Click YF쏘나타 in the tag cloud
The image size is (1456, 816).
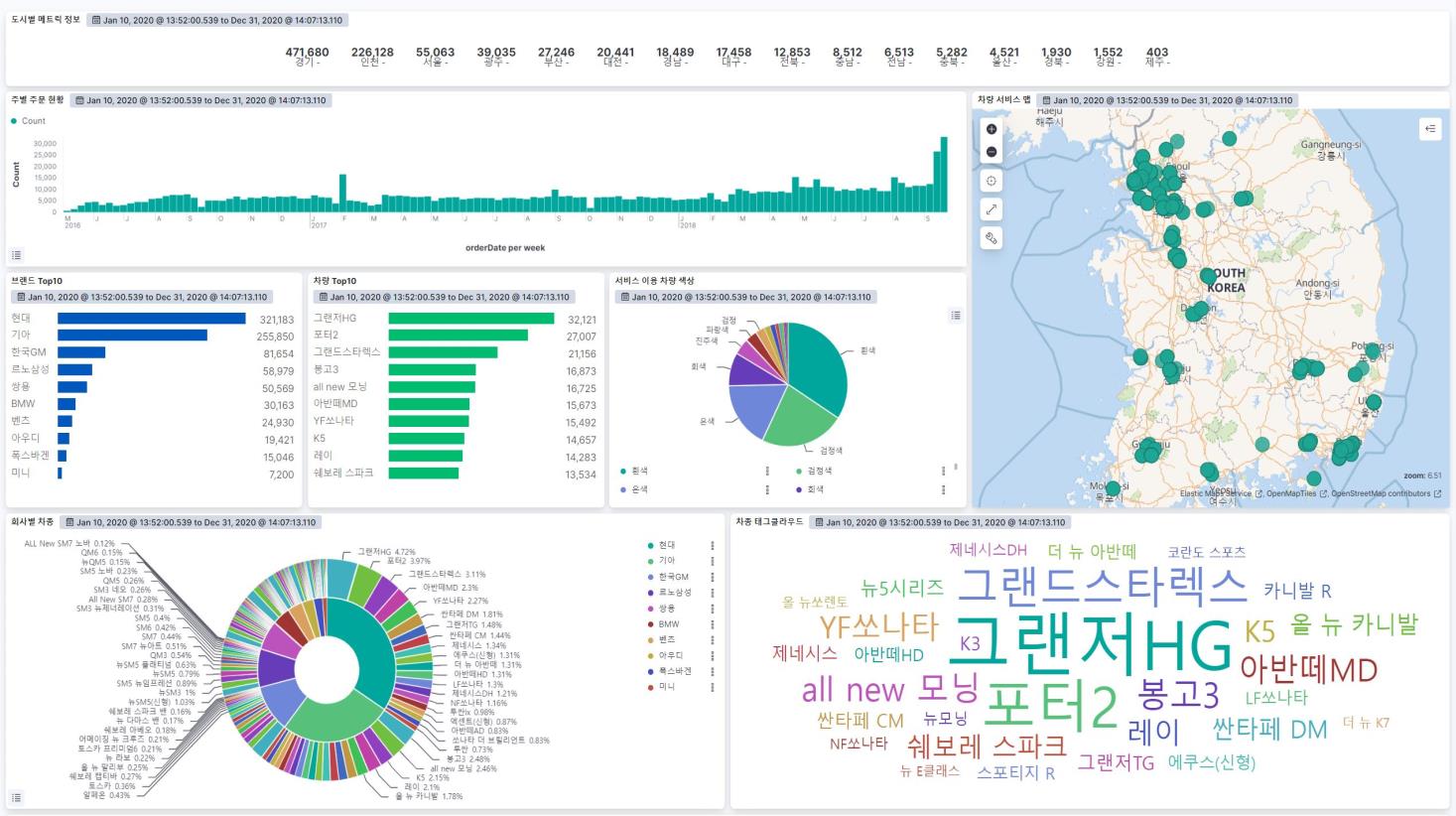(x=878, y=626)
